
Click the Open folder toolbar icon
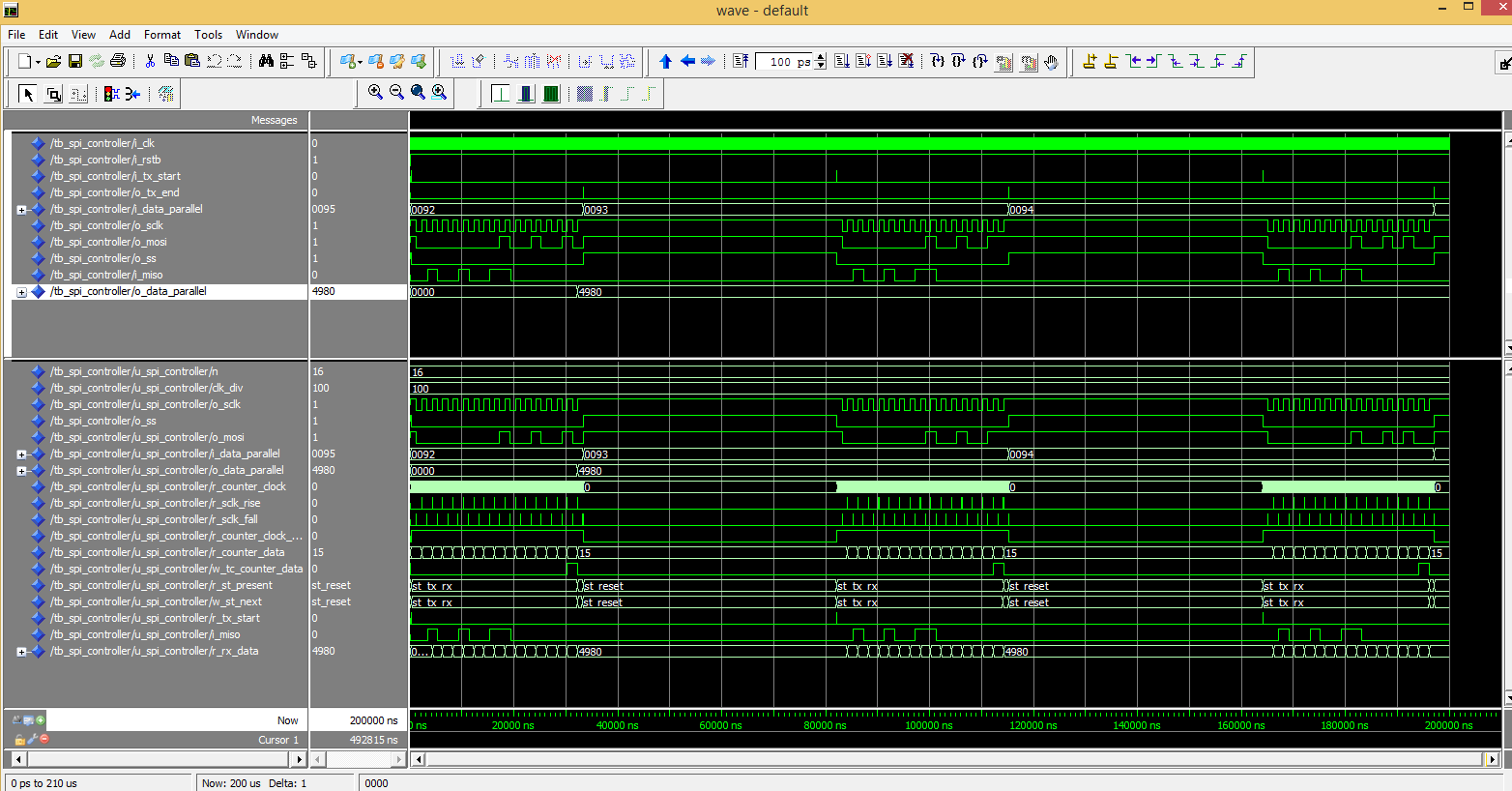click(x=53, y=61)
